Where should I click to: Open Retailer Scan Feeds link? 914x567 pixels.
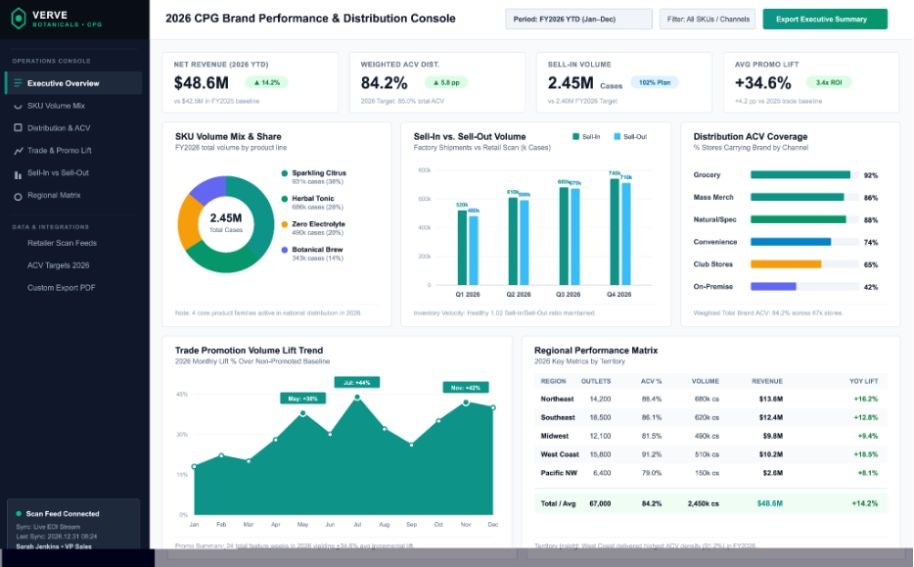[62, 243]
